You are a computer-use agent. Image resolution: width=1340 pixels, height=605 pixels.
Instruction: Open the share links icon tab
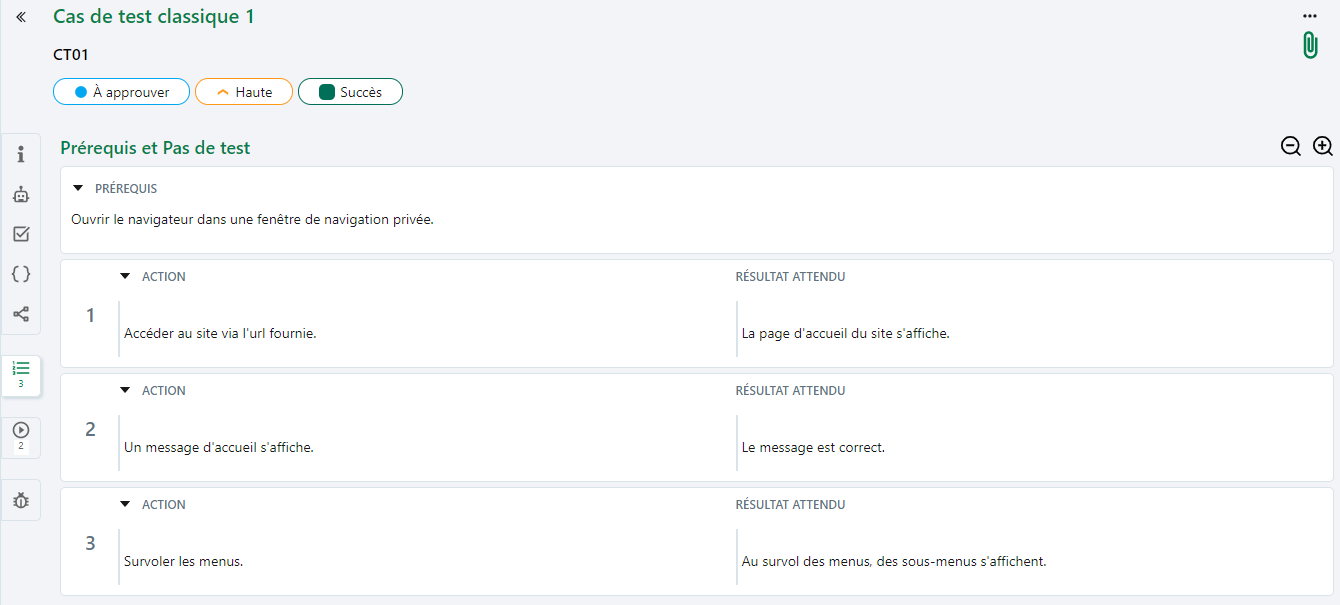pos(21,314)
